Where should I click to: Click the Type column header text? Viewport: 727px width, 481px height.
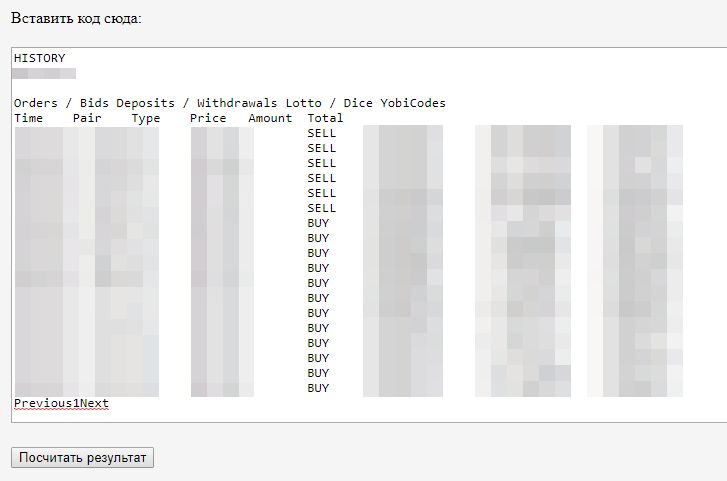pos(146,118)
